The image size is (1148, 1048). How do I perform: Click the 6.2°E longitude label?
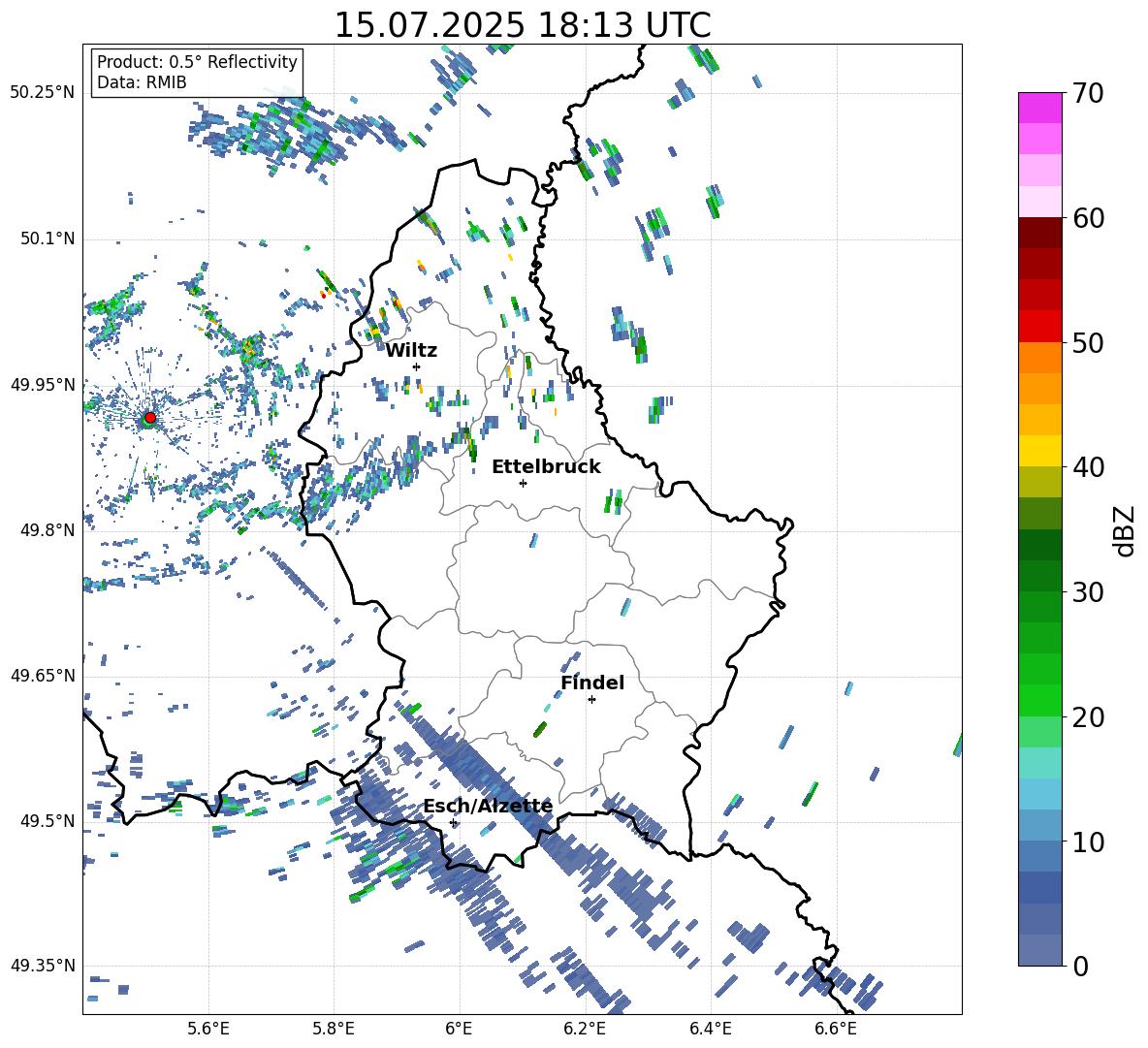tap(585, 1029)
